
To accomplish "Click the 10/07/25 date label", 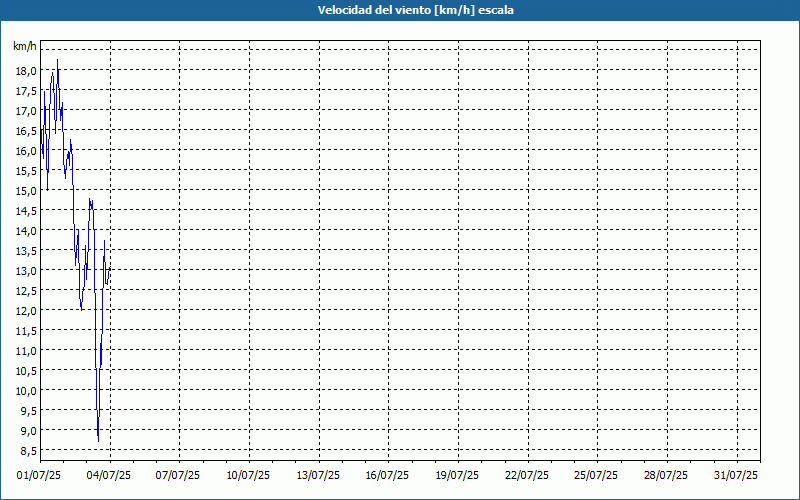I will tap(248, 476).
